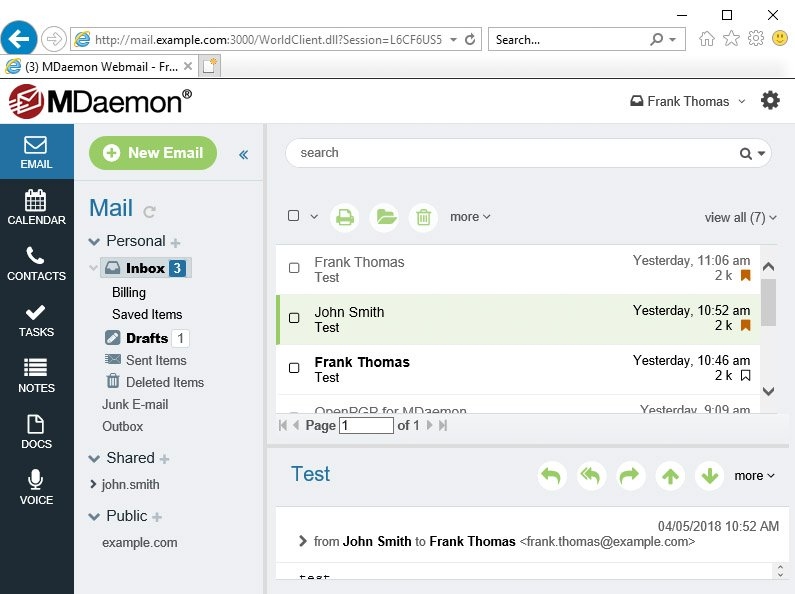Check the select-all messages checkbox
This screenshot has height=594, width=795.
[x=293, y=215]
